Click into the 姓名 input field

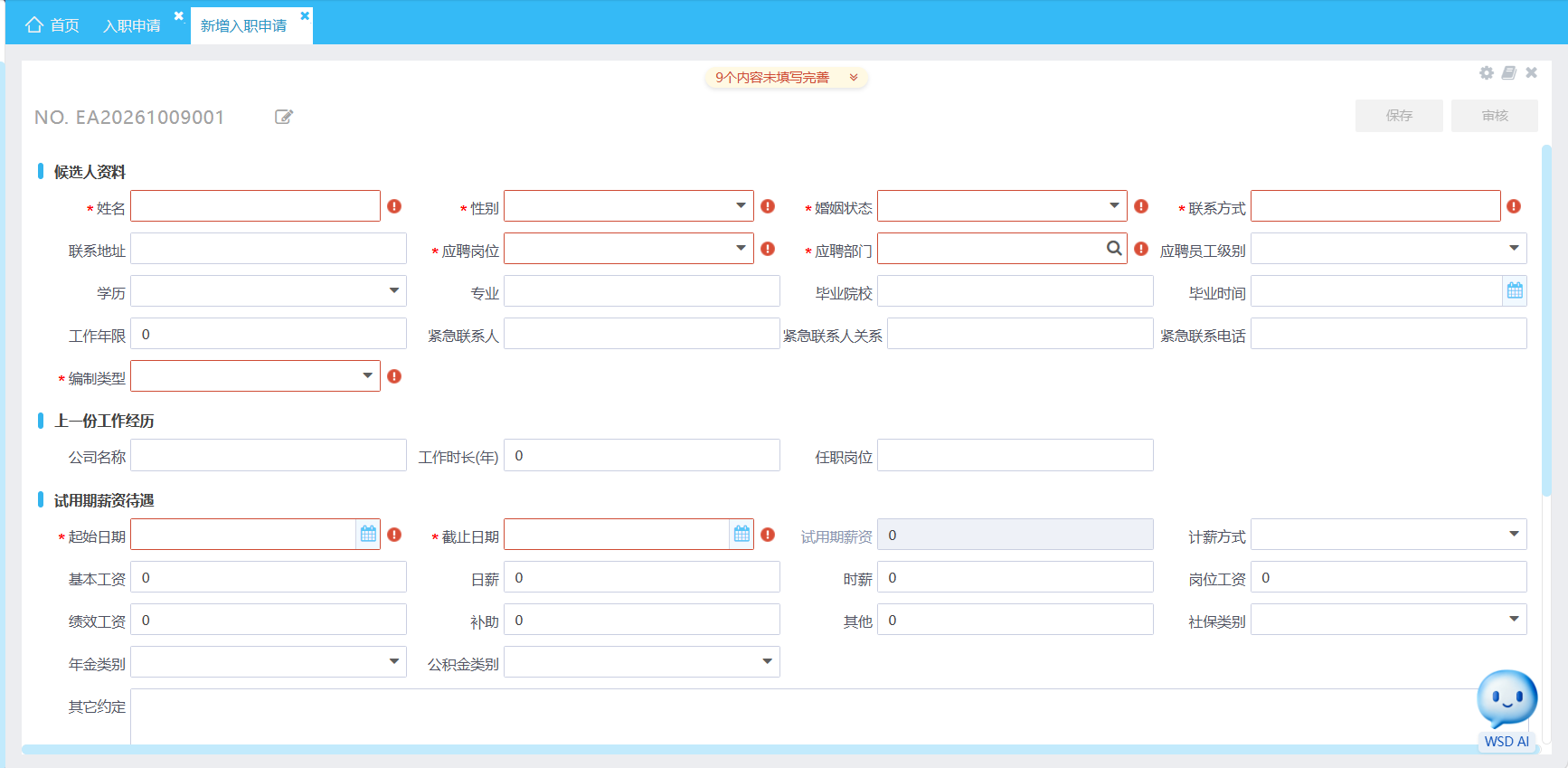255,206
